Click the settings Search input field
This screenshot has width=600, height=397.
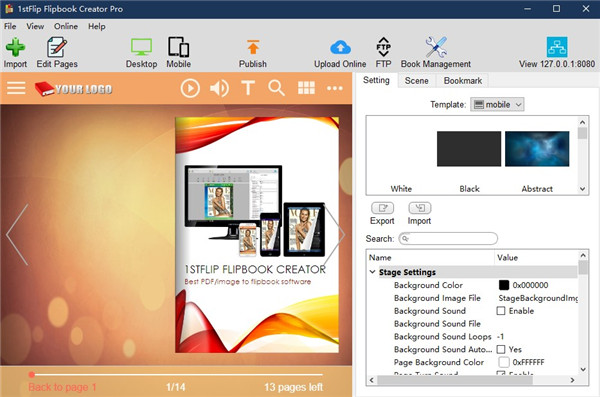[448, 239]
